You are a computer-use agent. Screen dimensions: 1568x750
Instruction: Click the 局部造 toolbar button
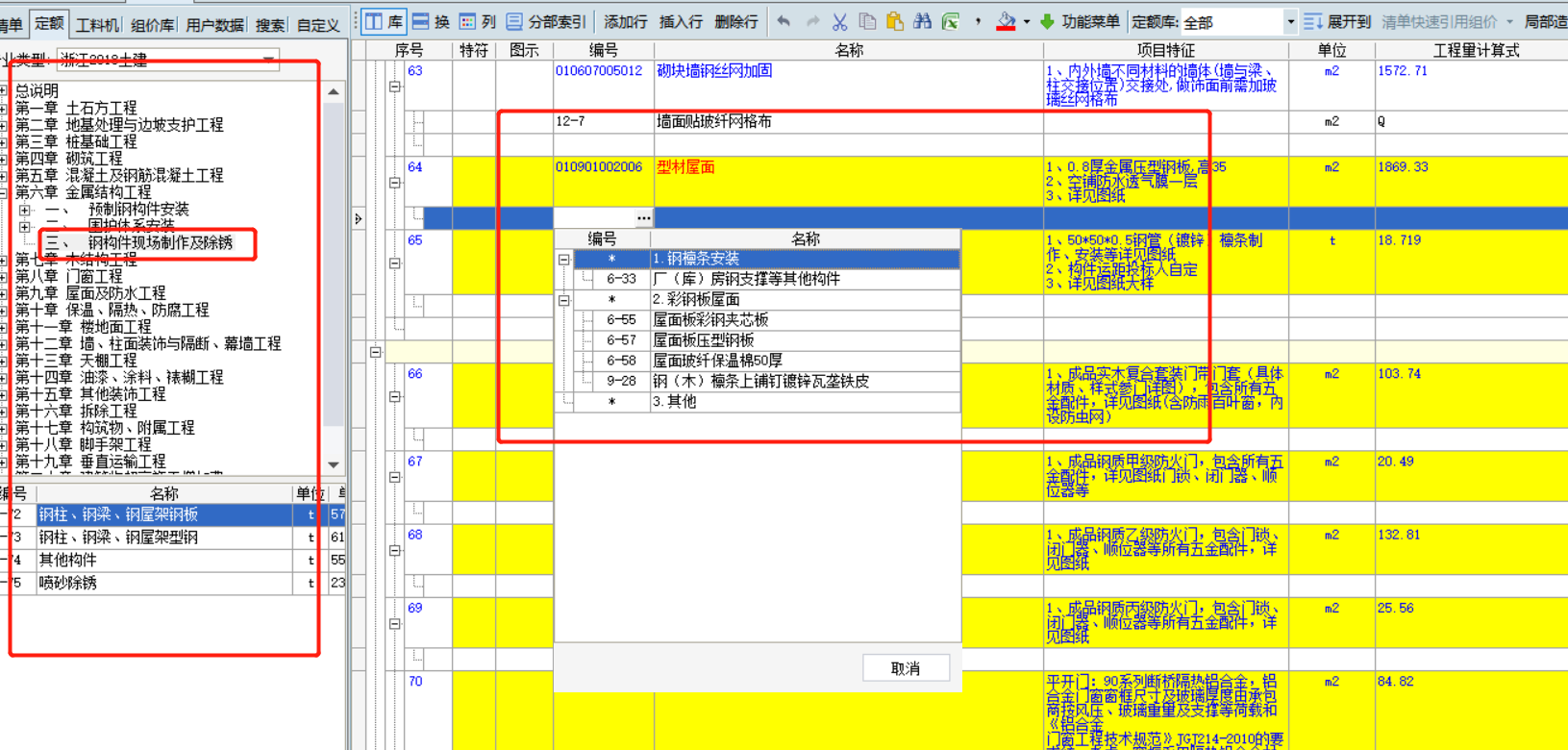click(x=1546, y=21)
